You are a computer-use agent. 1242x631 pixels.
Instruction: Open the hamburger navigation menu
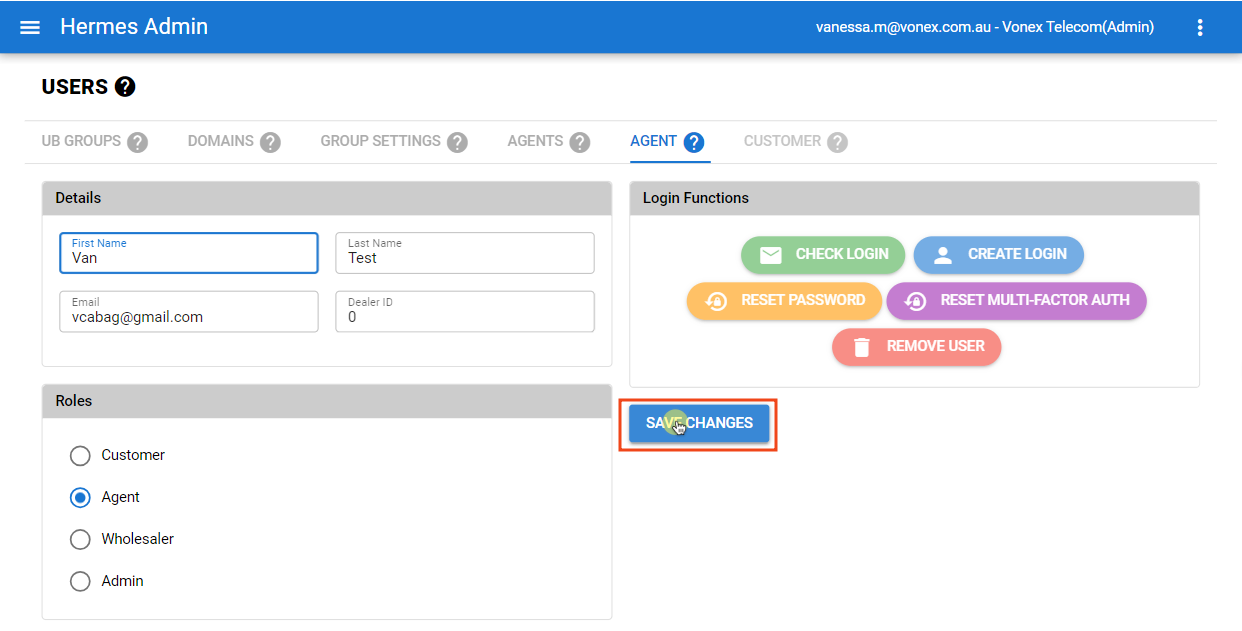[30, 27]
